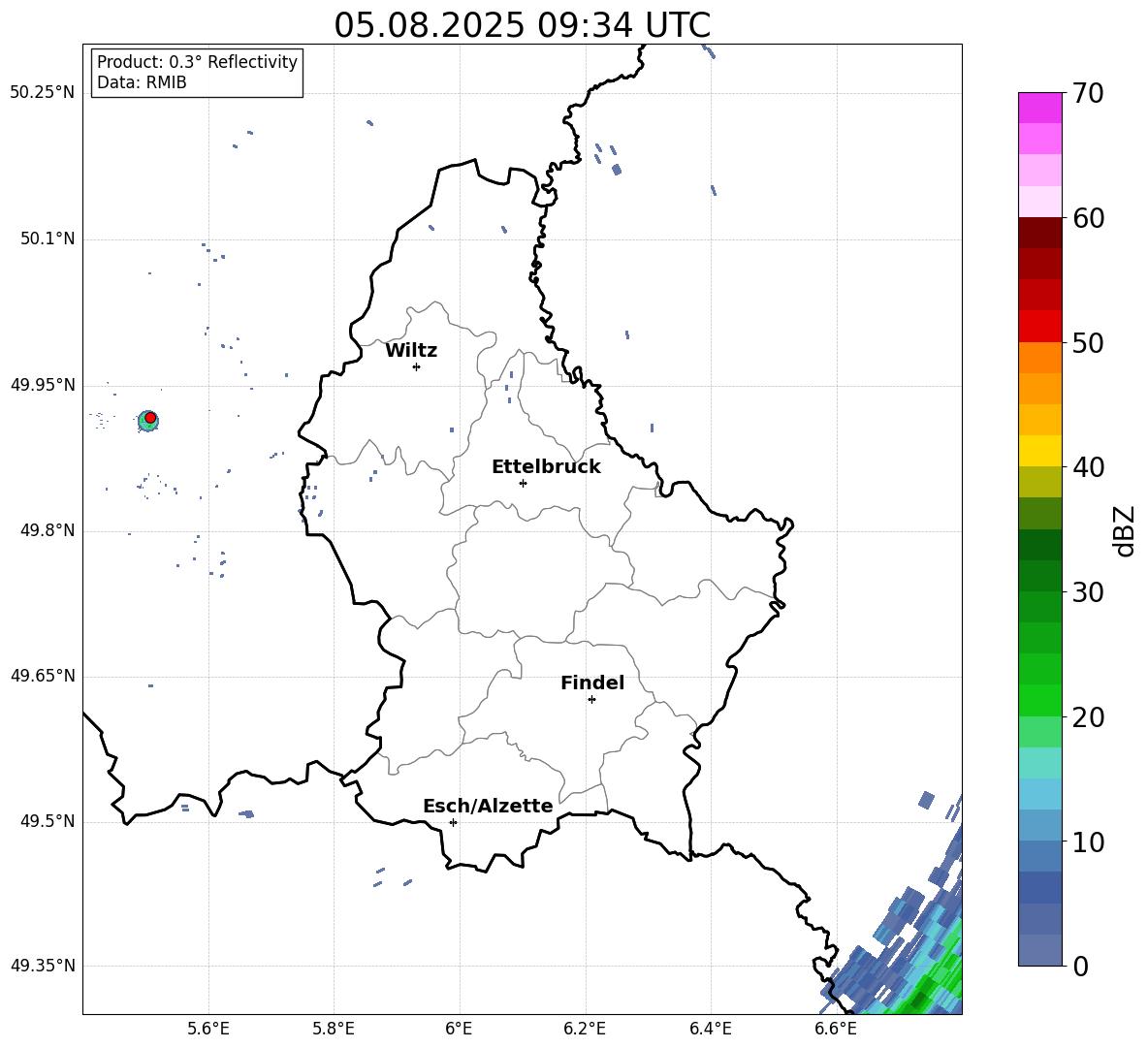Click the colorbar tick label 50
This screenshot has width=1148, height=1048.
[x=1087, y=342]
